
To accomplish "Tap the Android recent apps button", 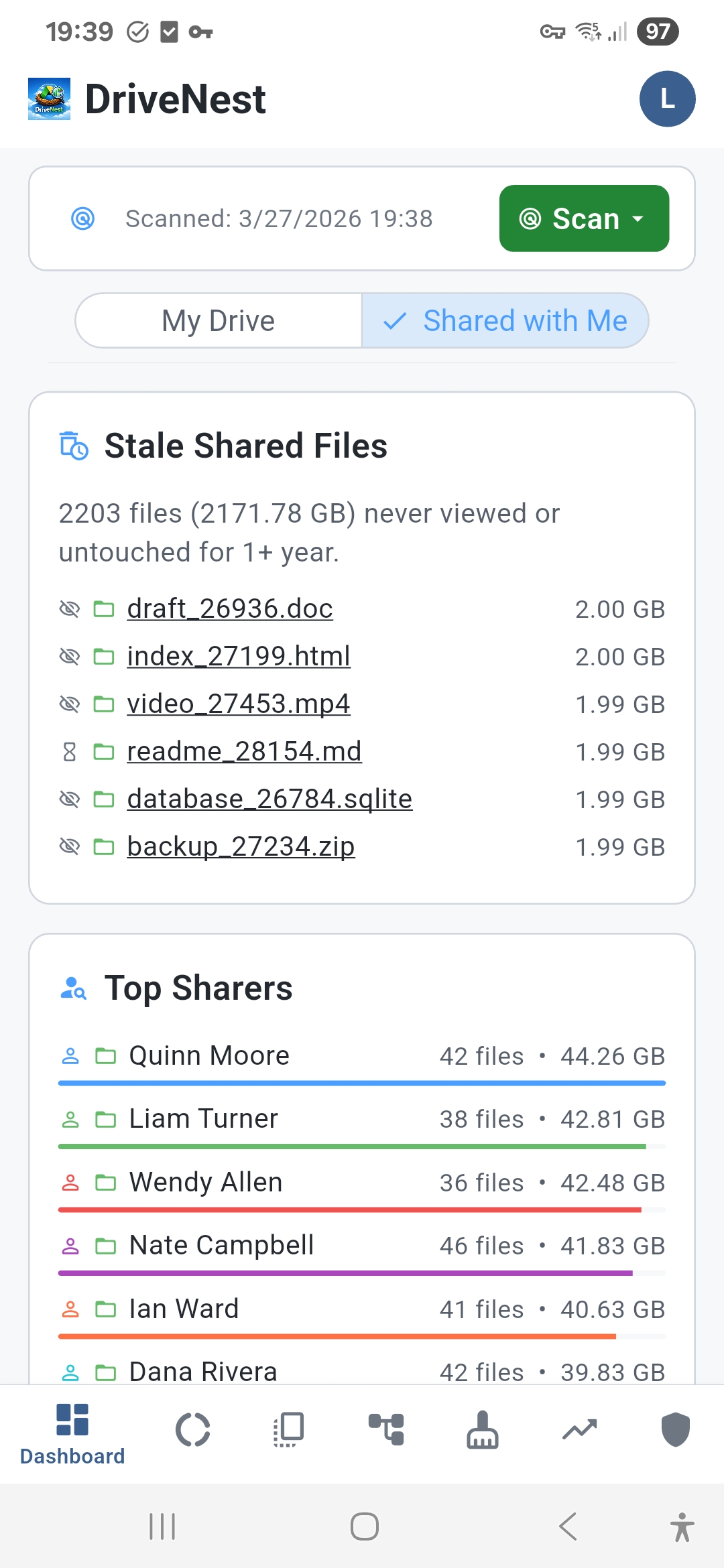I will tap(162, 1526).
